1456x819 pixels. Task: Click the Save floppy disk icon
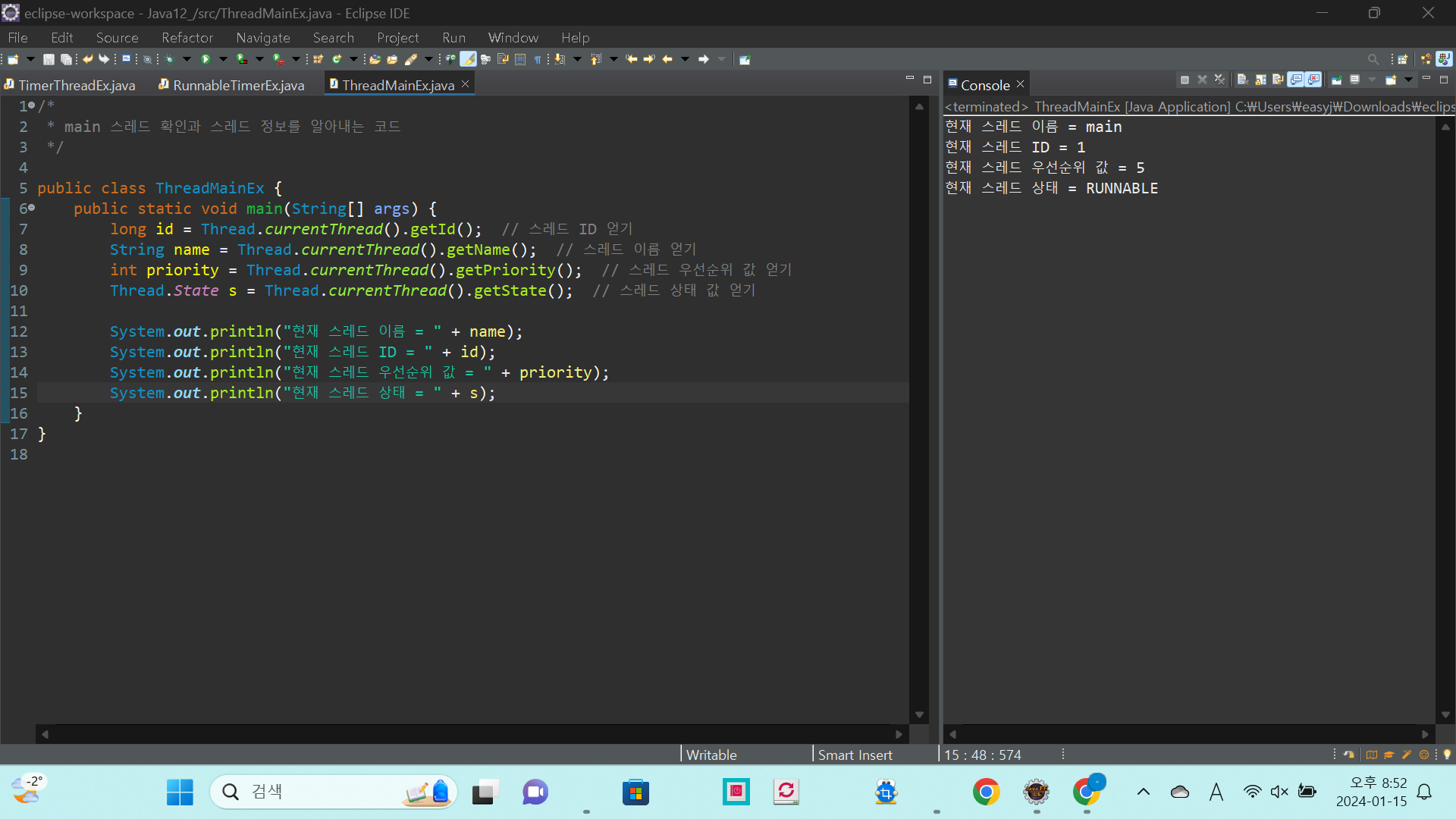coord(49,59)
